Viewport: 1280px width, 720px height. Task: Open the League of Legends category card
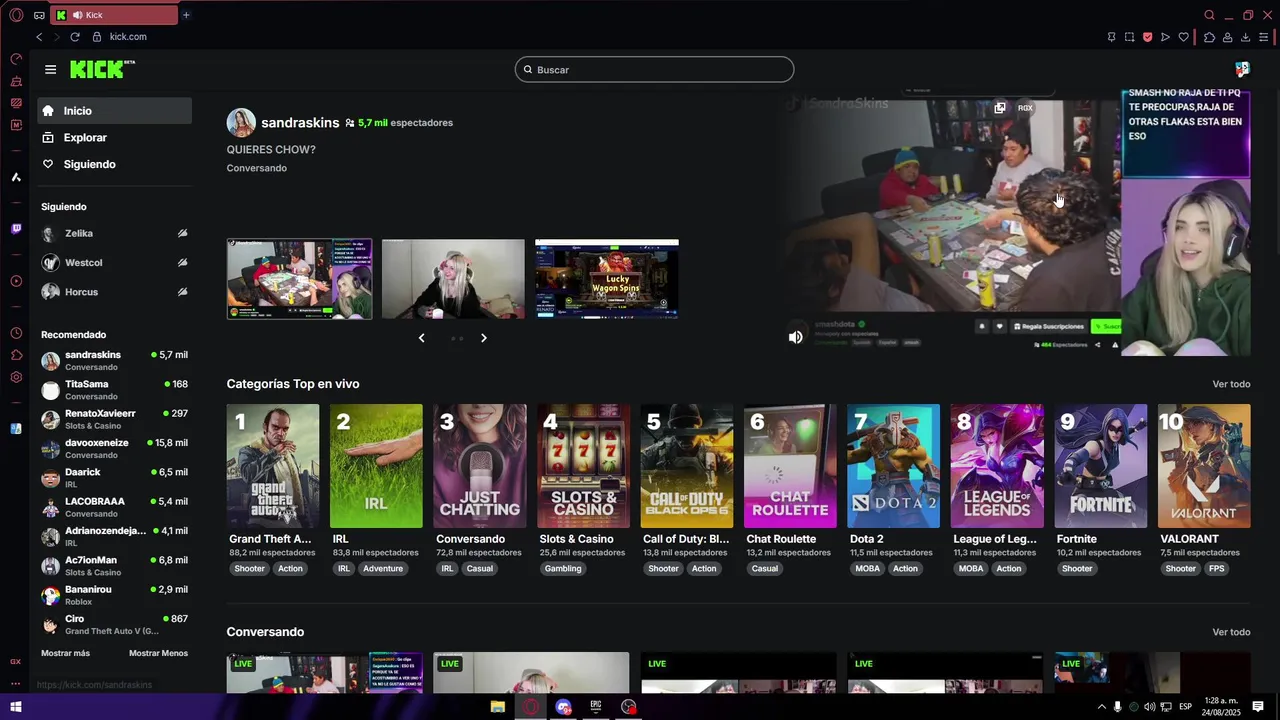click(997, 466)
